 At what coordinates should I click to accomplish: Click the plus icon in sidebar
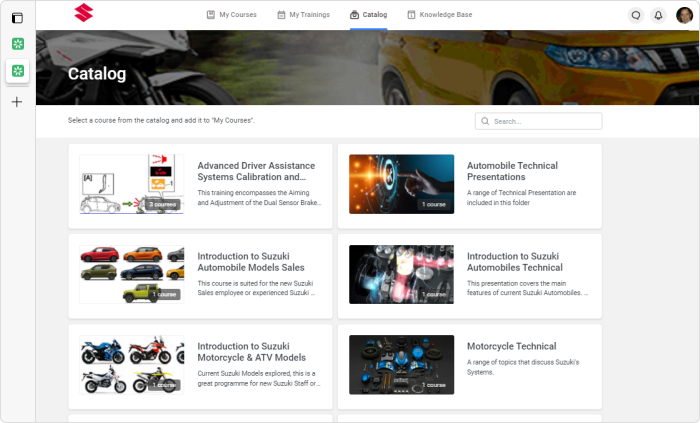[17, 102]
